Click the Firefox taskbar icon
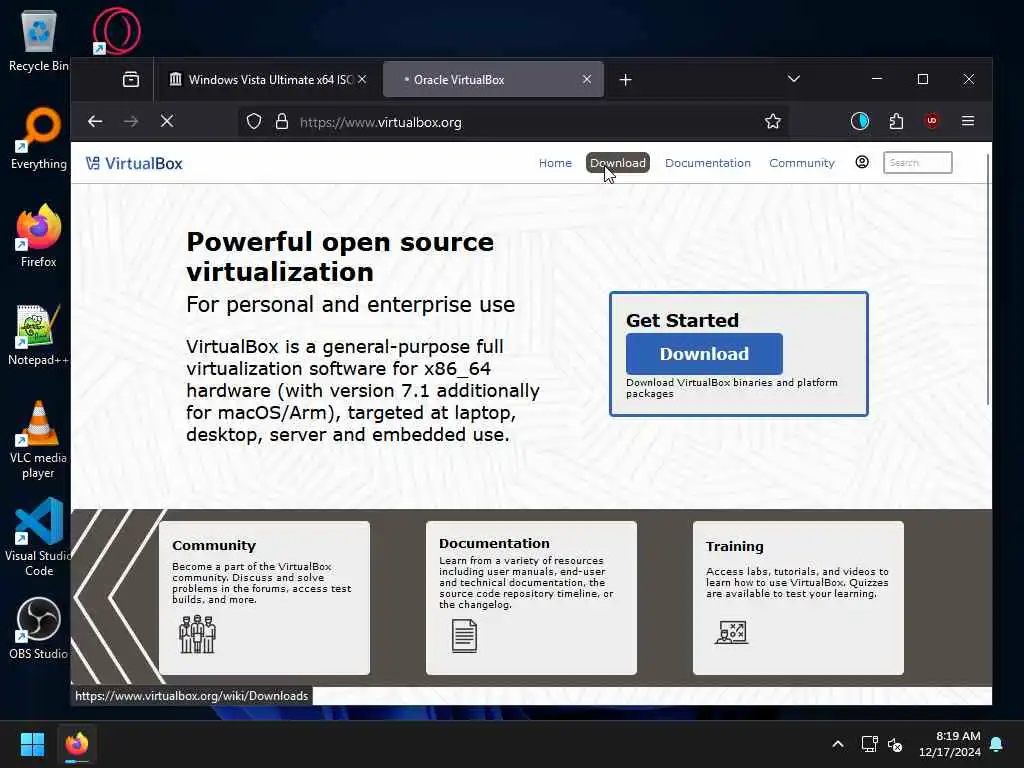1024x768 pixels. [77, 744]
